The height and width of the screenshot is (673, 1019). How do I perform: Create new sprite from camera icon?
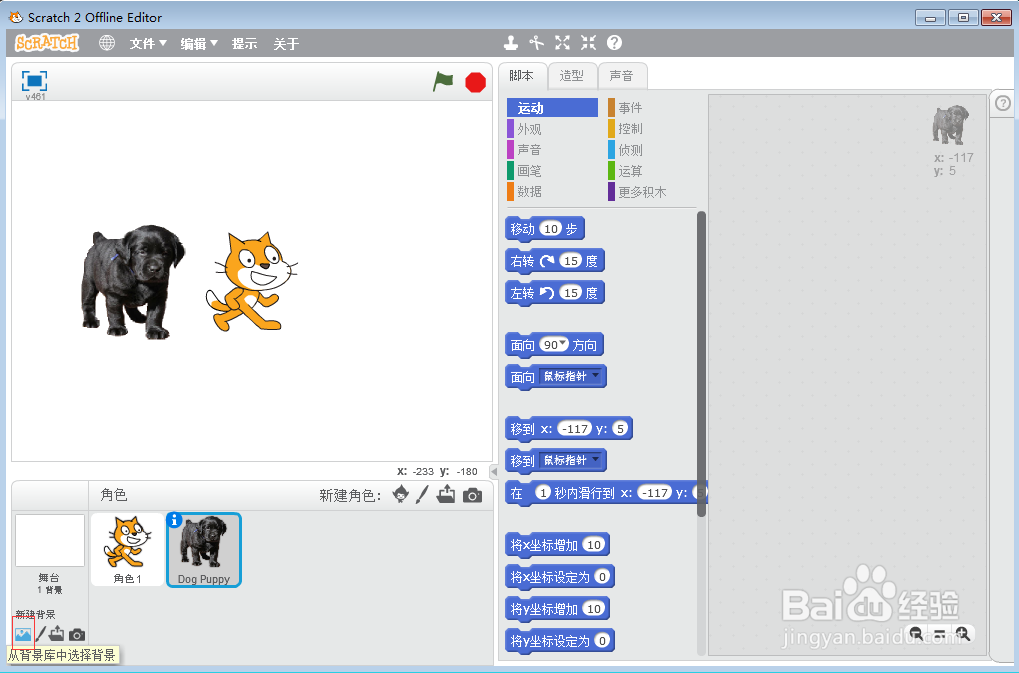[x=472, y=496]
